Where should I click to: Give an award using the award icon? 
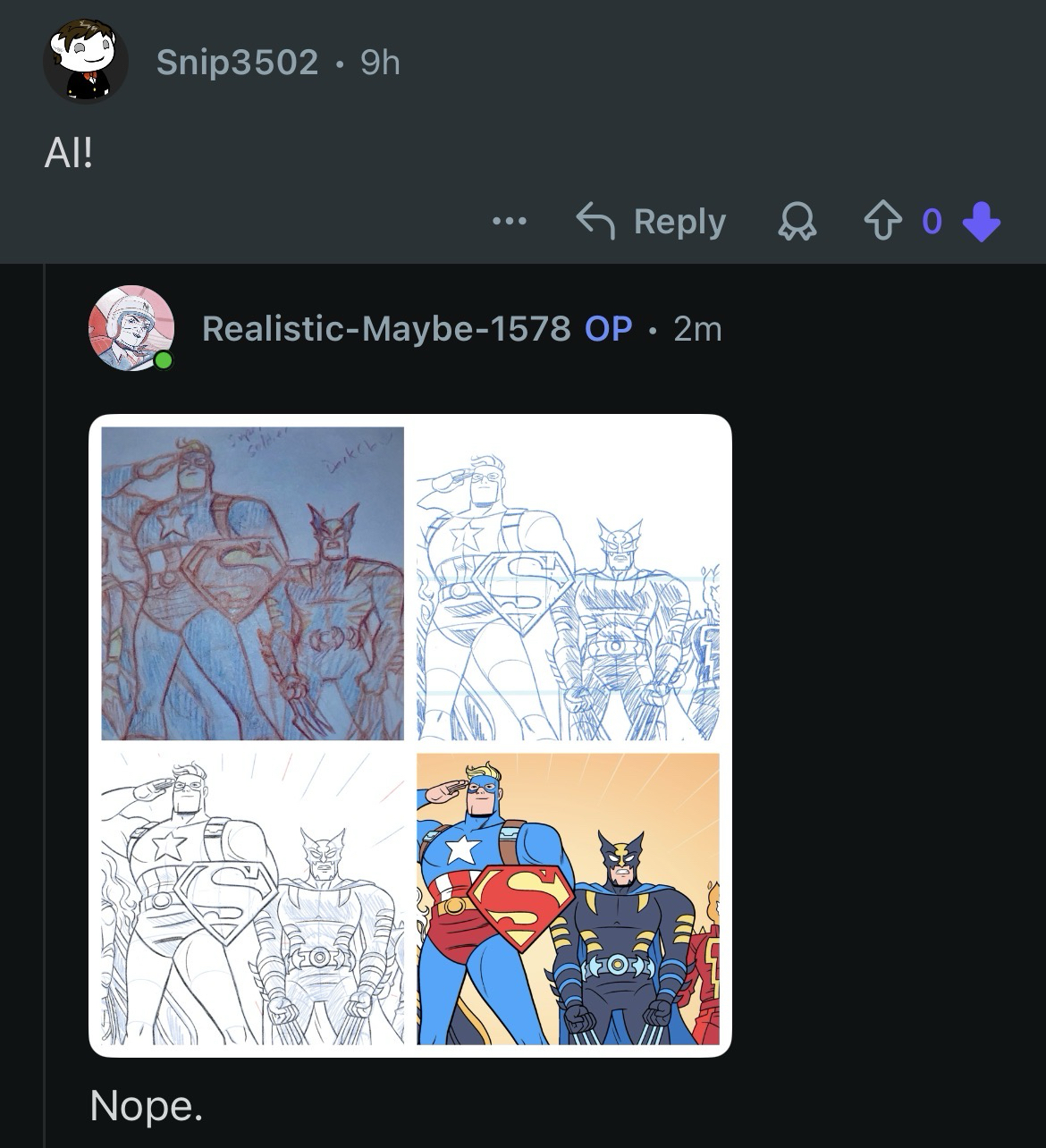pos(797,221)
